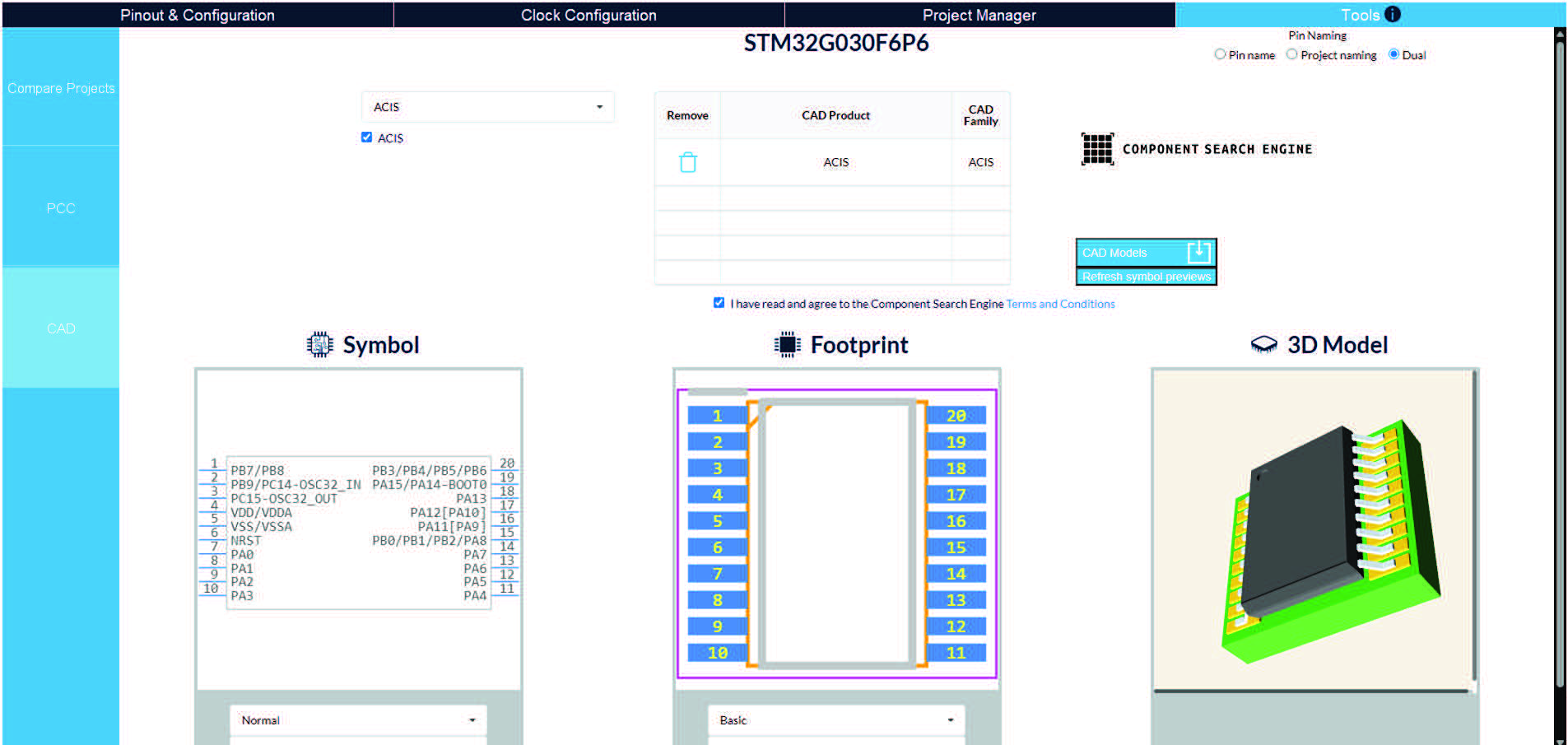
Task: Click the Pin Naming label
Action: pos(1317,35)
